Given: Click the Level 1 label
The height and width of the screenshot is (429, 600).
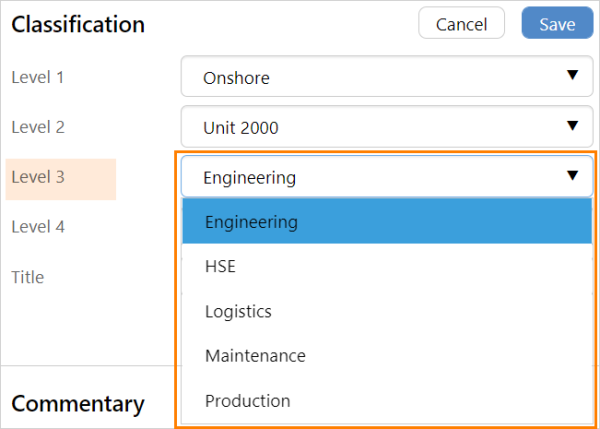Looking at the screenshot, I should click(x=38, y=76).
